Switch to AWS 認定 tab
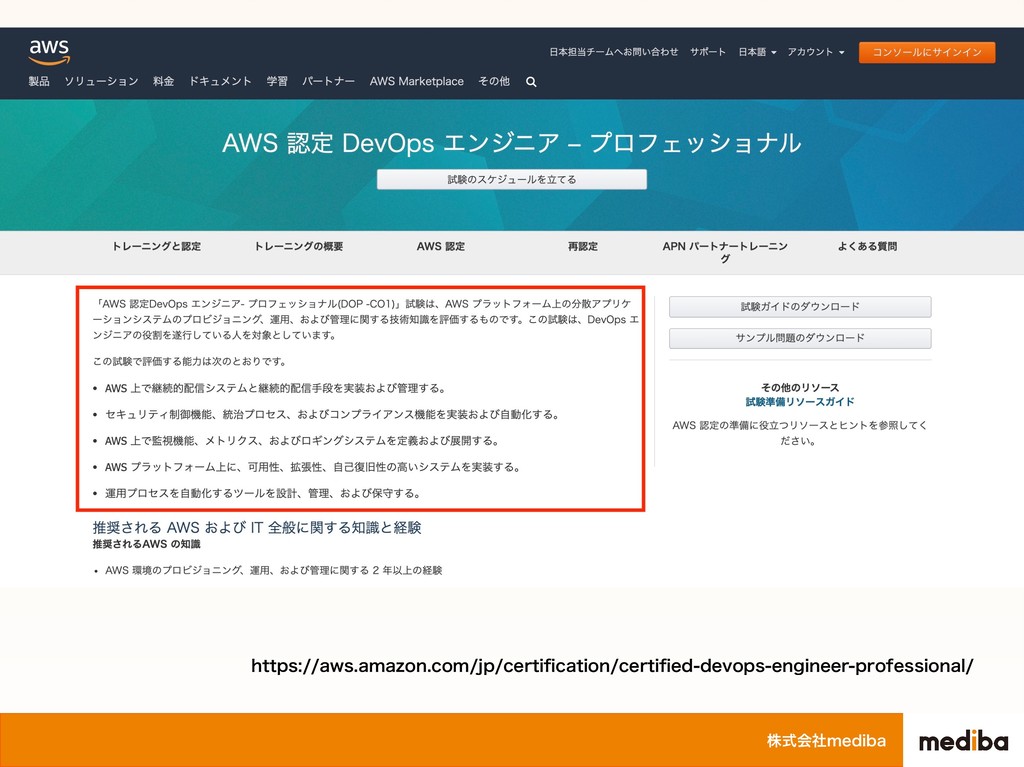 coord(441,246)
